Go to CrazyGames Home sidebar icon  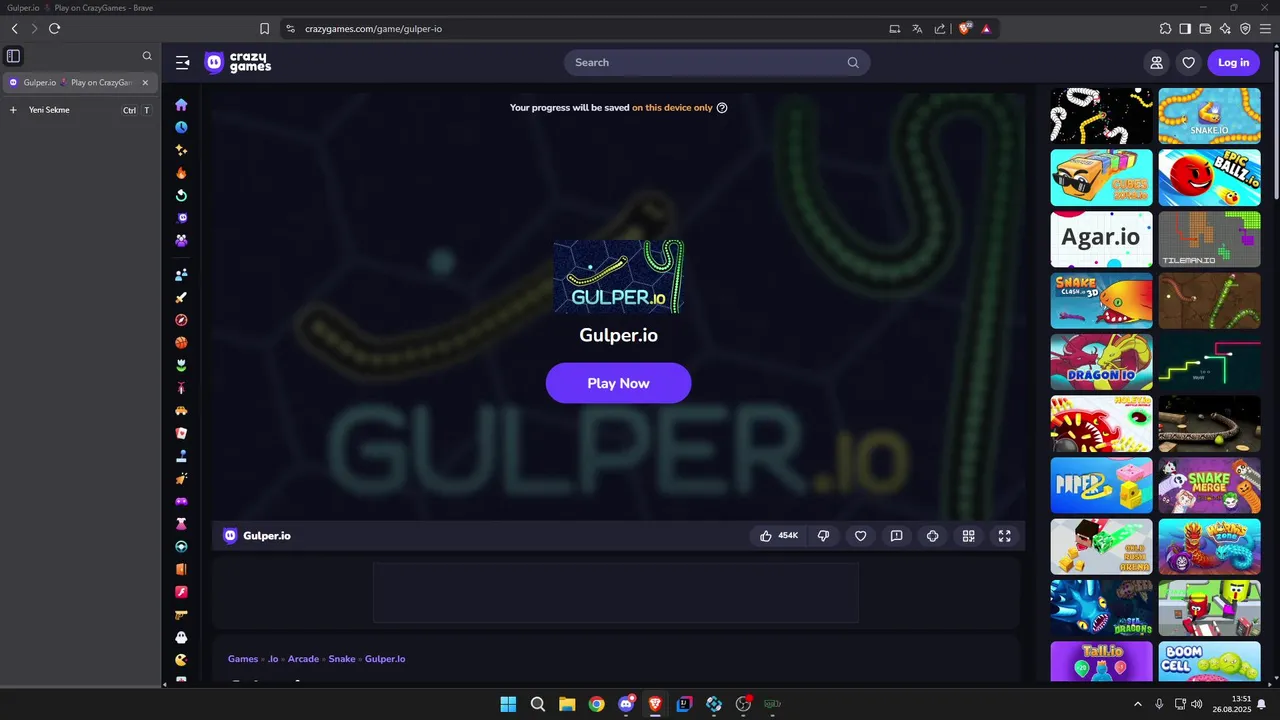coord(181,104)
